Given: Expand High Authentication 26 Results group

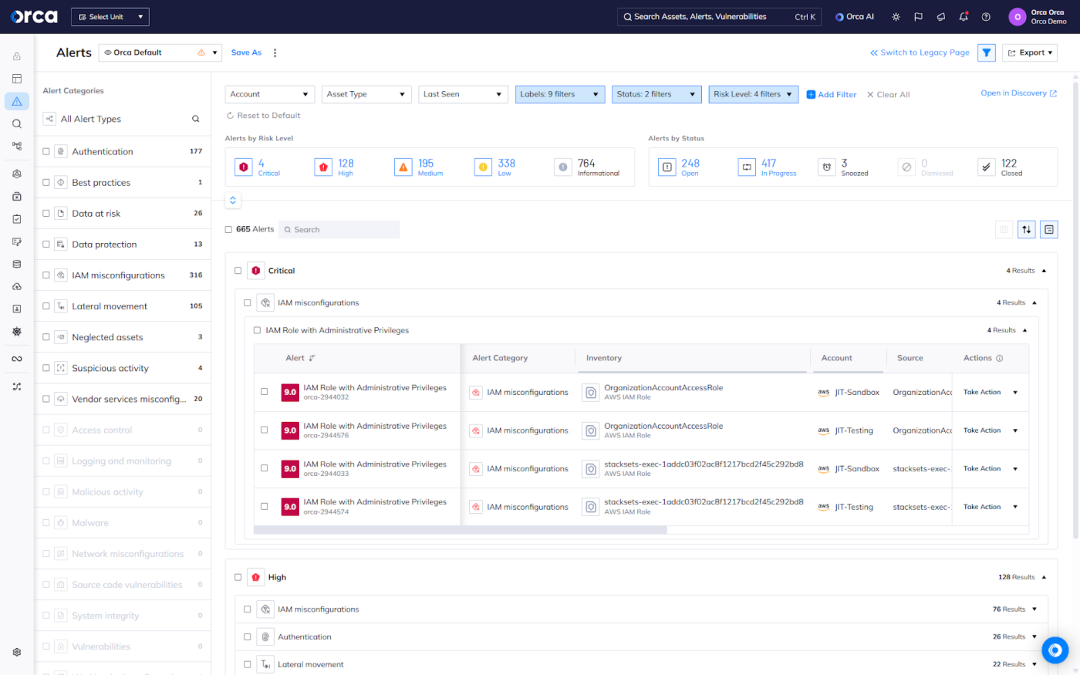Looking at the screenshot, I should click(x=1035, y=636).
